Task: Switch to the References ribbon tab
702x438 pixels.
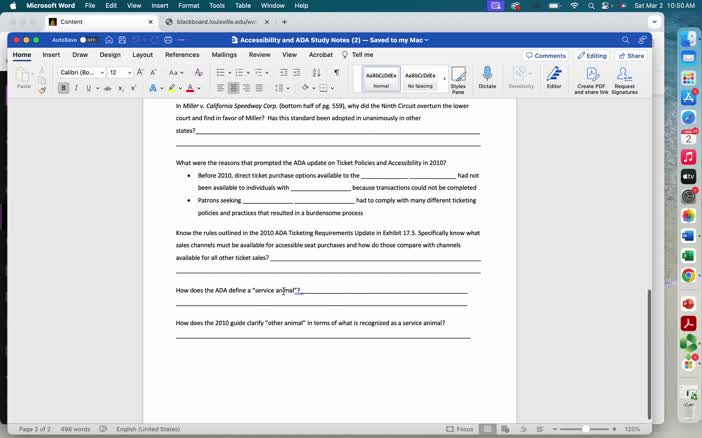Action: pos(182,55)
